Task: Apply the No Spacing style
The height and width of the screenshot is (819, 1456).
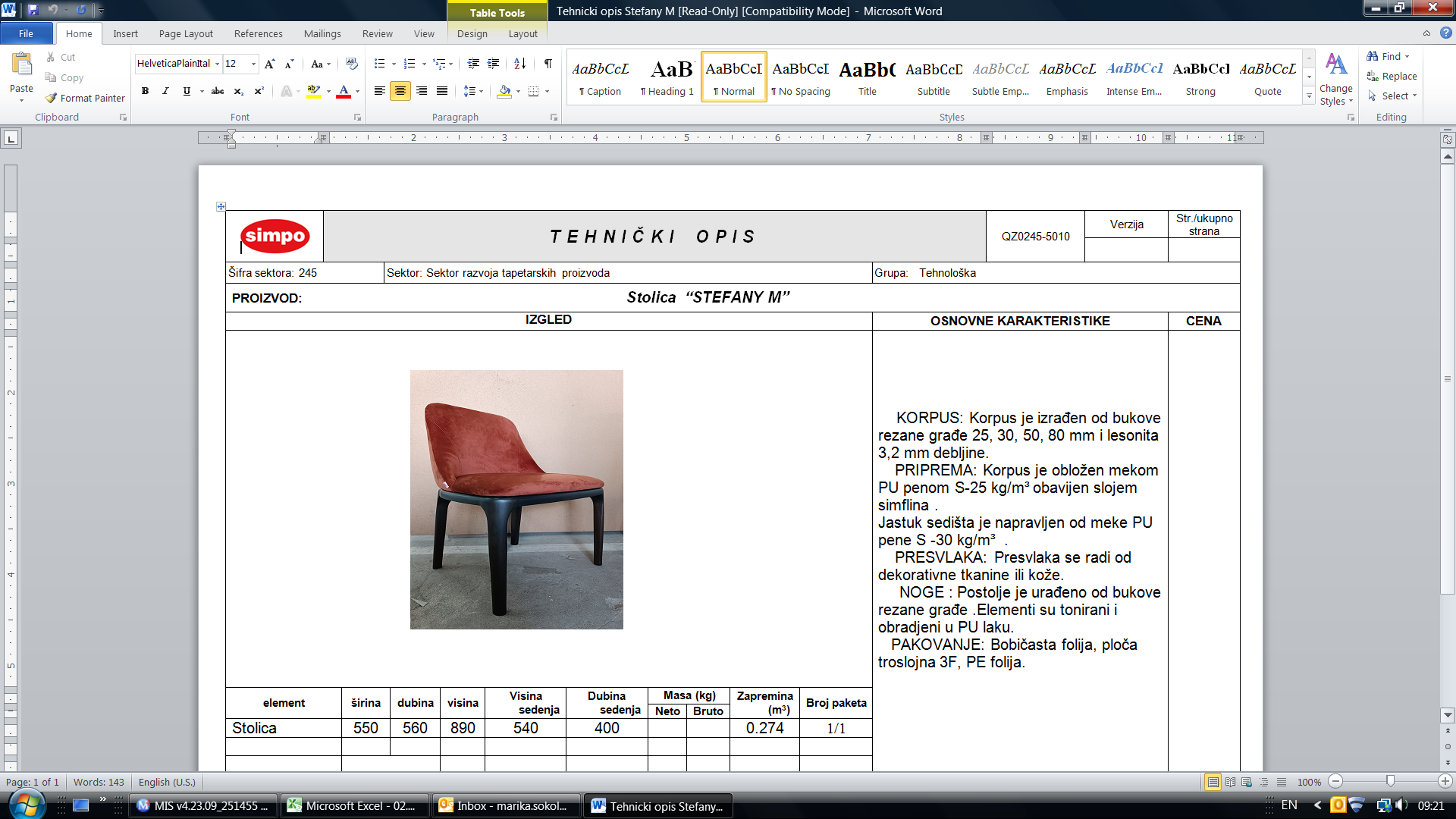Action: 801,77
